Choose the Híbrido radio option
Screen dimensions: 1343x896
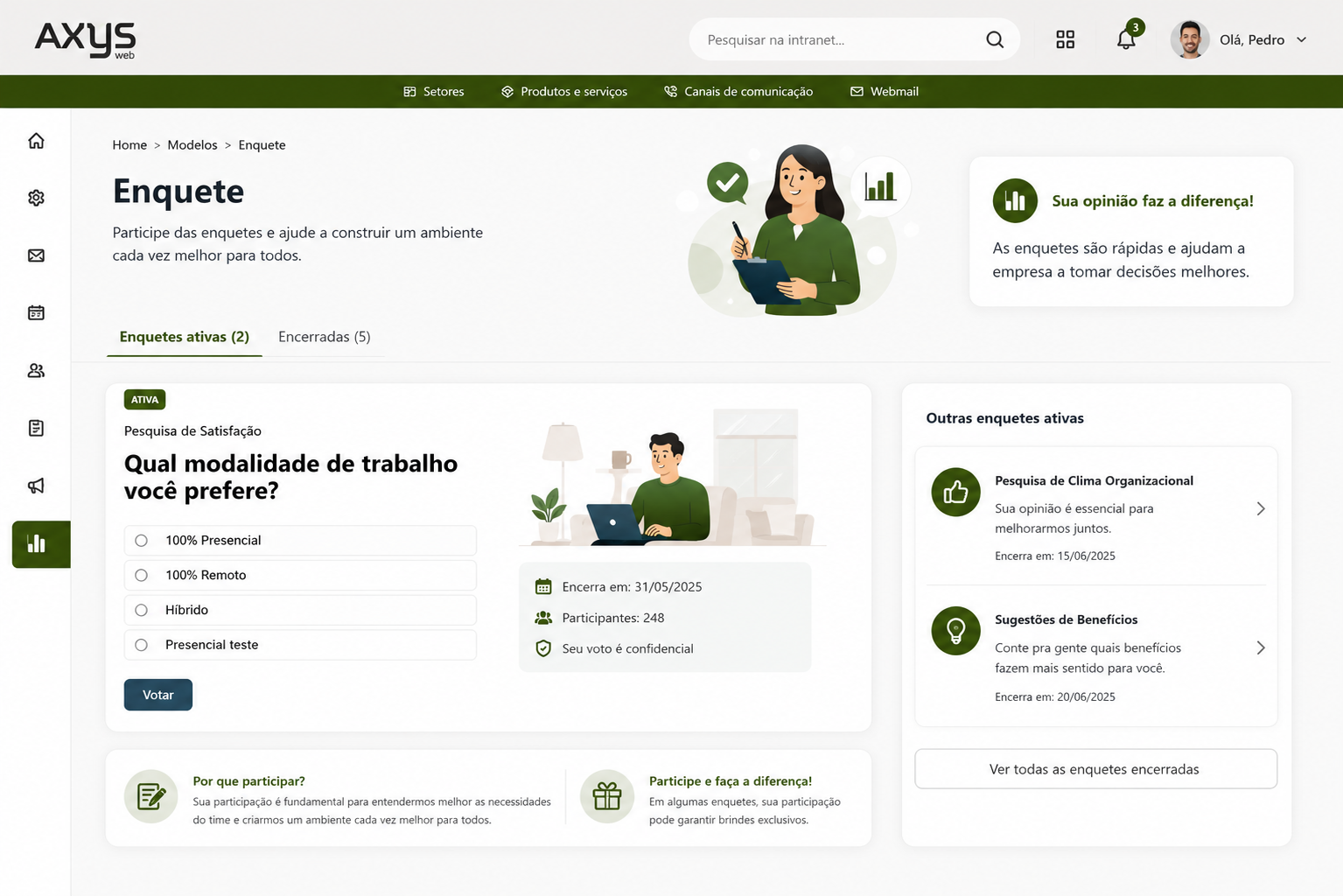click(x=141, y=610)
